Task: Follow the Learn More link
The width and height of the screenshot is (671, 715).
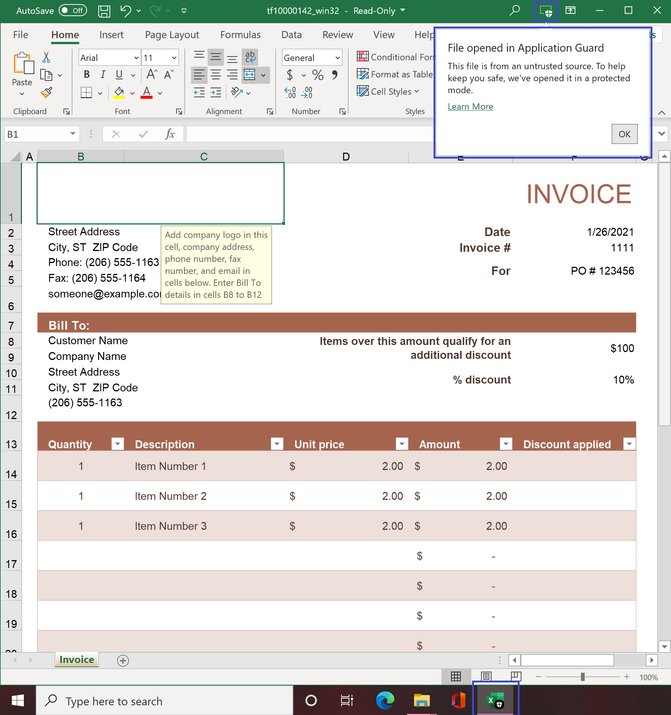Action: click(x=470, y=107)
